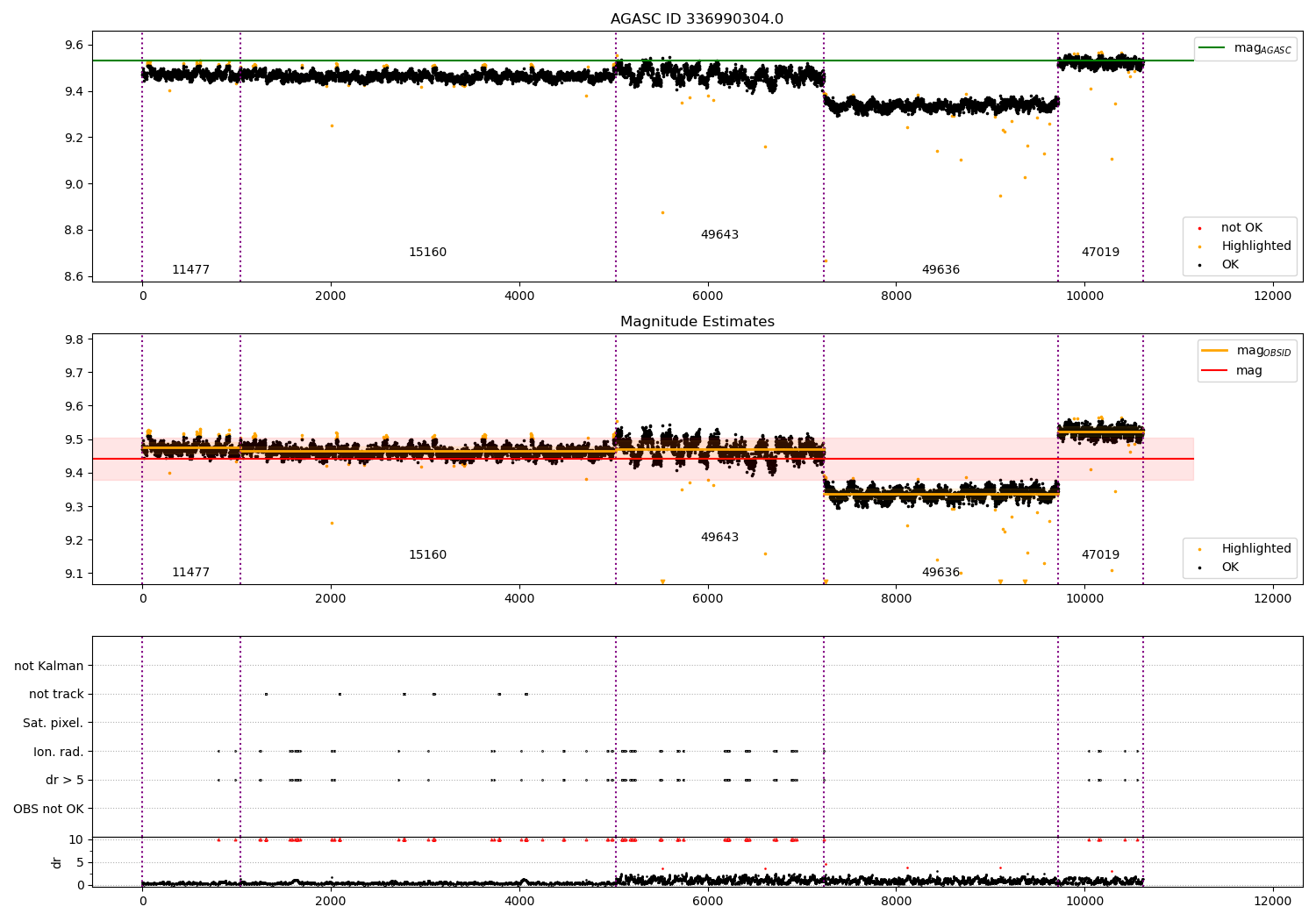Select 'Highlighted' entry in Magnitude Estimates legend
Screen dimensions: 1316x921
click(x=1256, y=549)
